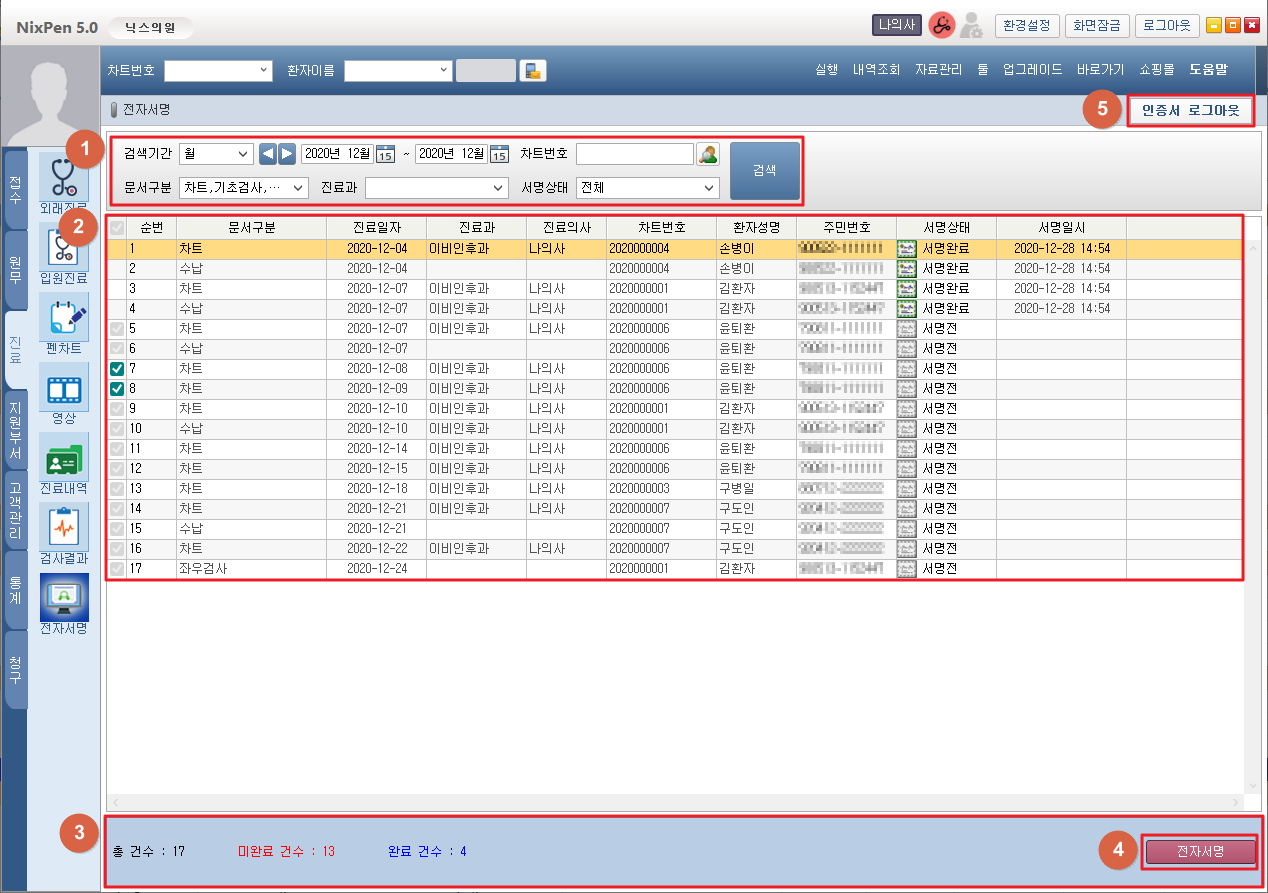Uncheck the checkbox for row 7
1268x893 pixels.
click(117, 369)
